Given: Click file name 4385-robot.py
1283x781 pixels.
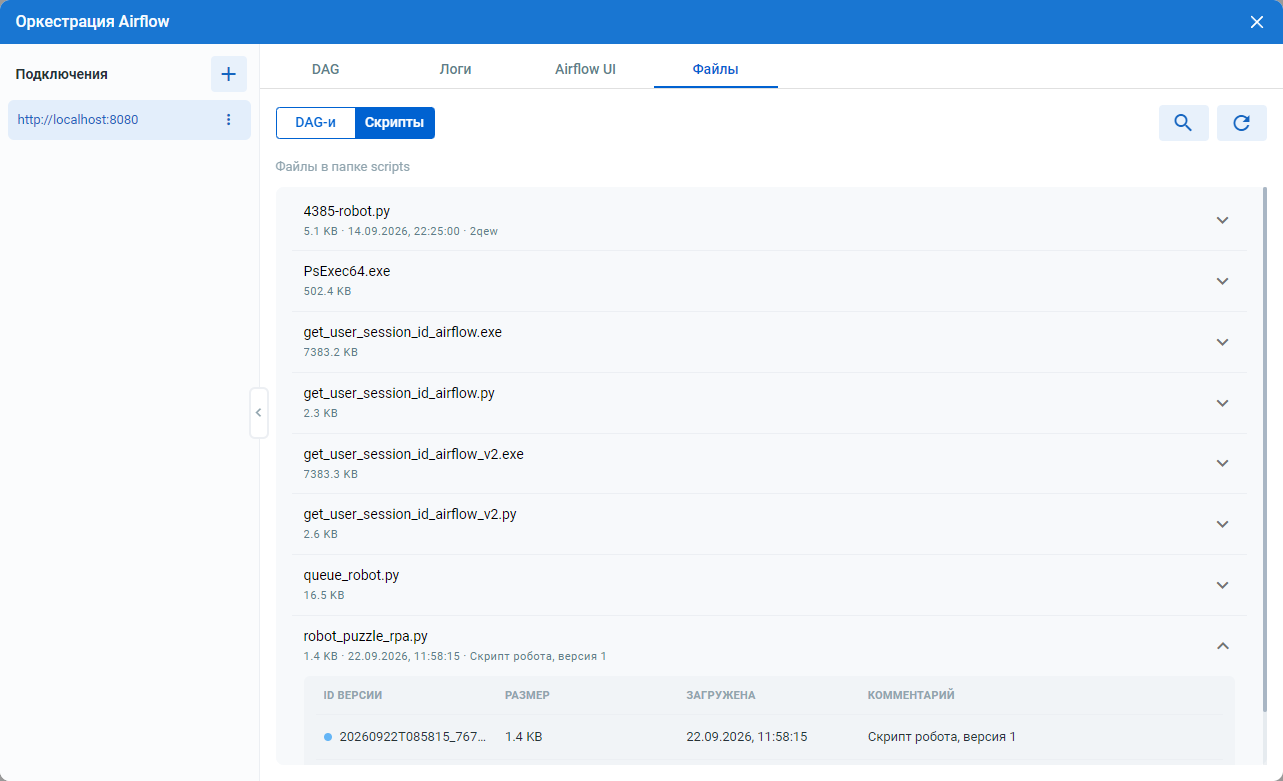Looking at the screenshot, I should click(x=347, y=211).
